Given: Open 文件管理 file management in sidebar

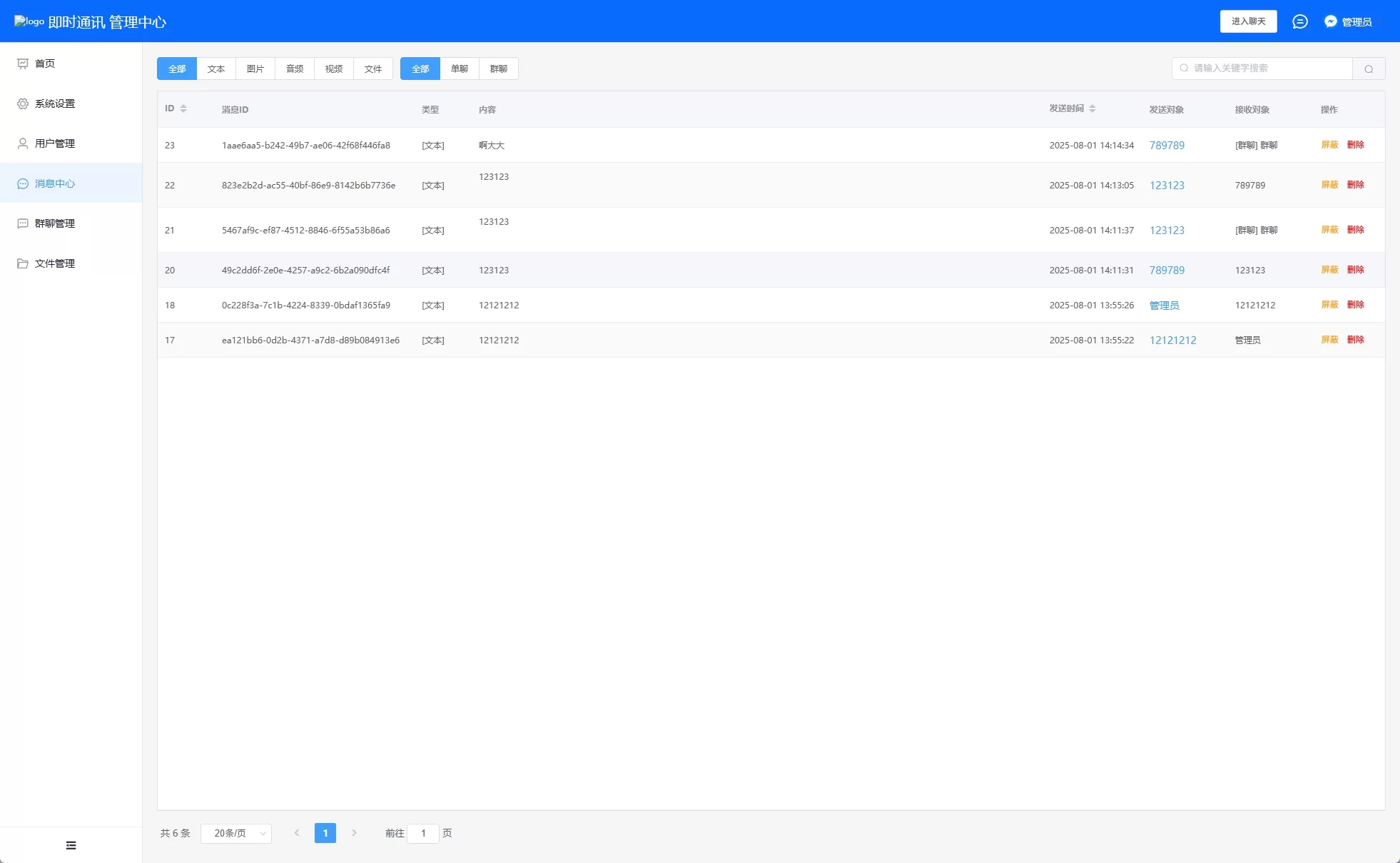Looking at the screenshot, I should [x=54, y=263].
